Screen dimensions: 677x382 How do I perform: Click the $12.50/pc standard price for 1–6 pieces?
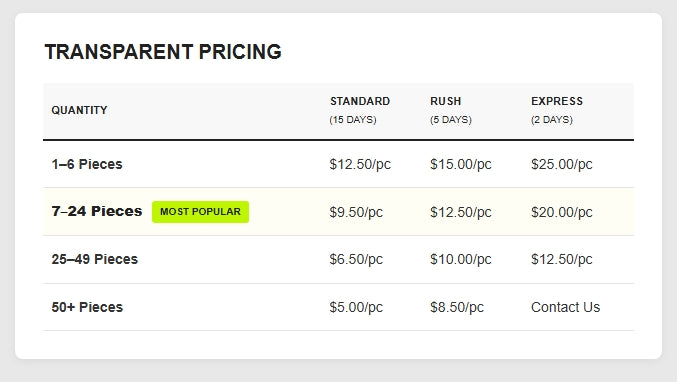[x=360, y=164]
